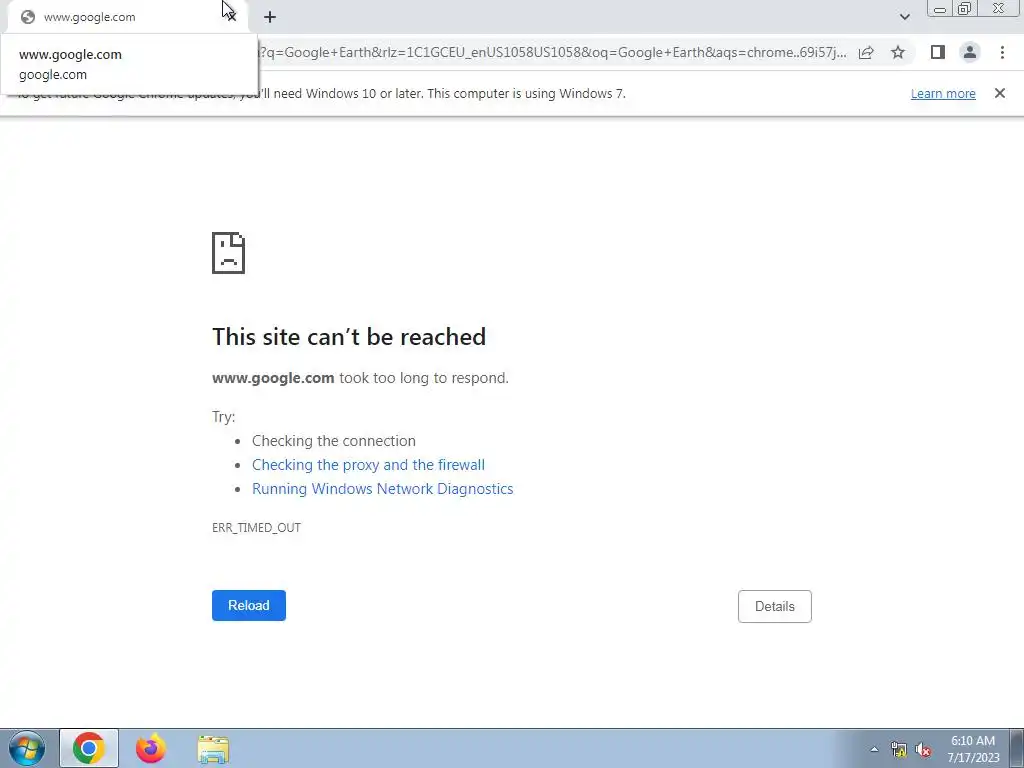The height and width of the screenshot is (768, 1024).
Task: Show hidden tray icons arrow
Action: point(874,749)
